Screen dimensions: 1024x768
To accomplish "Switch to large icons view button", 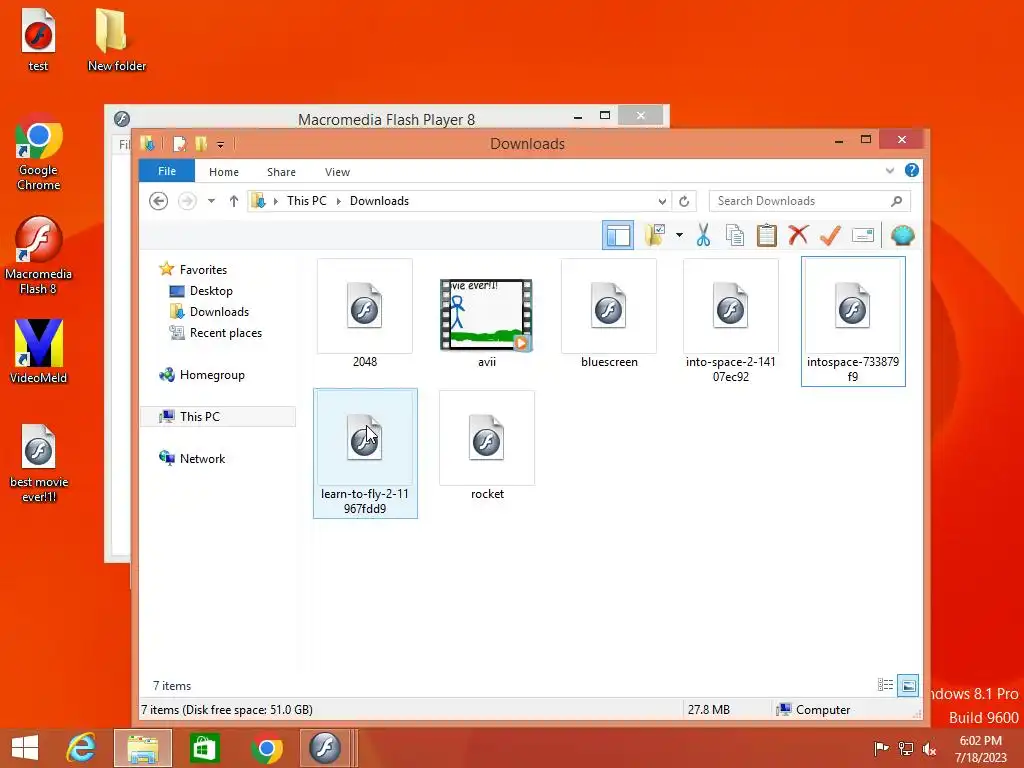I will 908,685.
